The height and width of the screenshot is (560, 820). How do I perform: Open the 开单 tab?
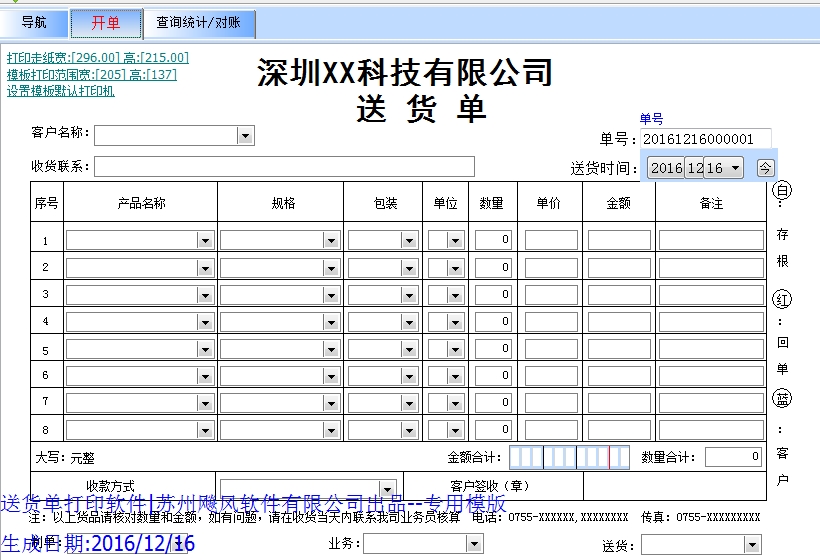[106, 23]
